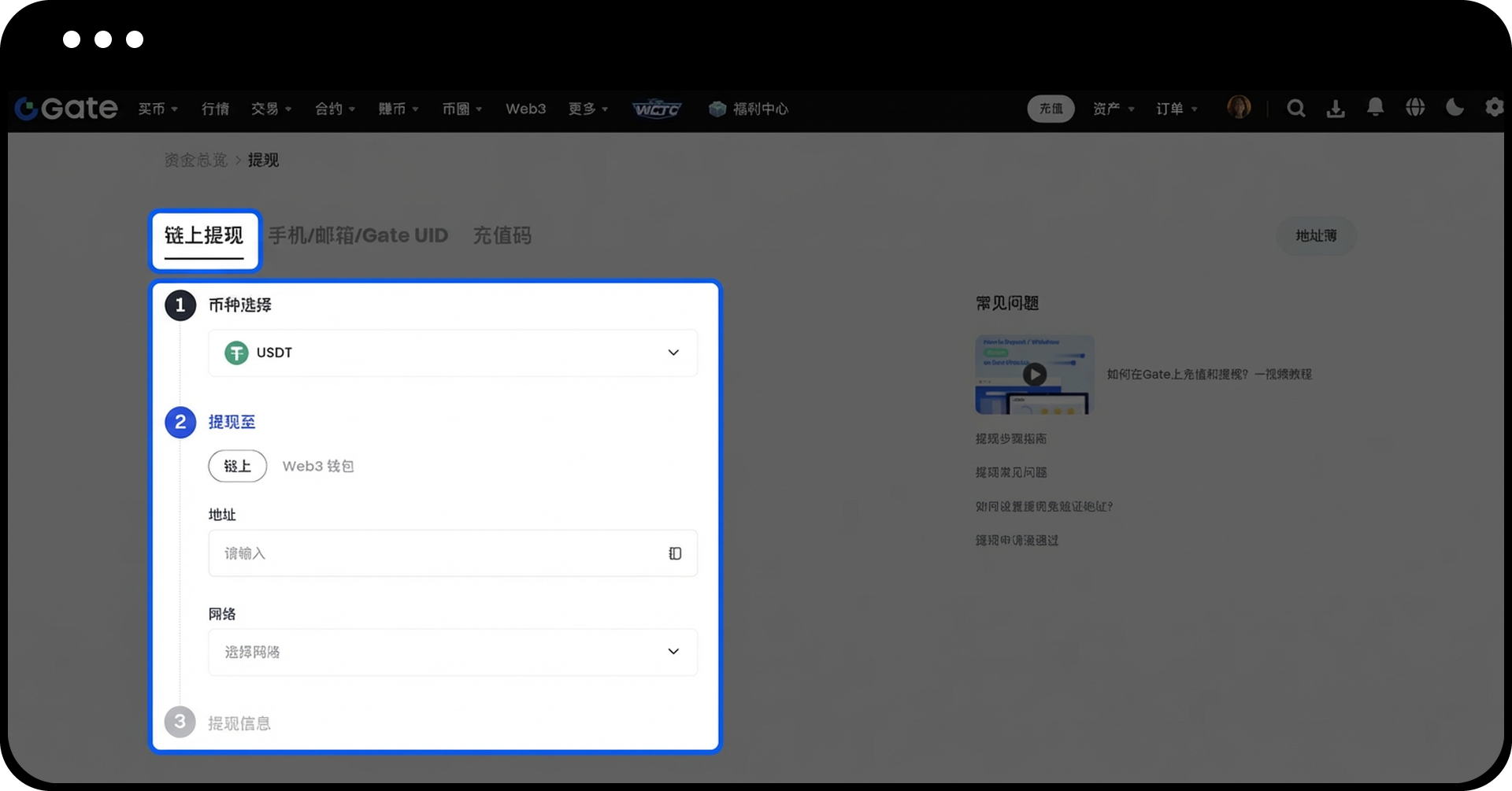Viewport: 1512px width, 791px height.
Task: Switch to 手机/邮箱/Gate UID tab
Action: click(x=358, y=235)
